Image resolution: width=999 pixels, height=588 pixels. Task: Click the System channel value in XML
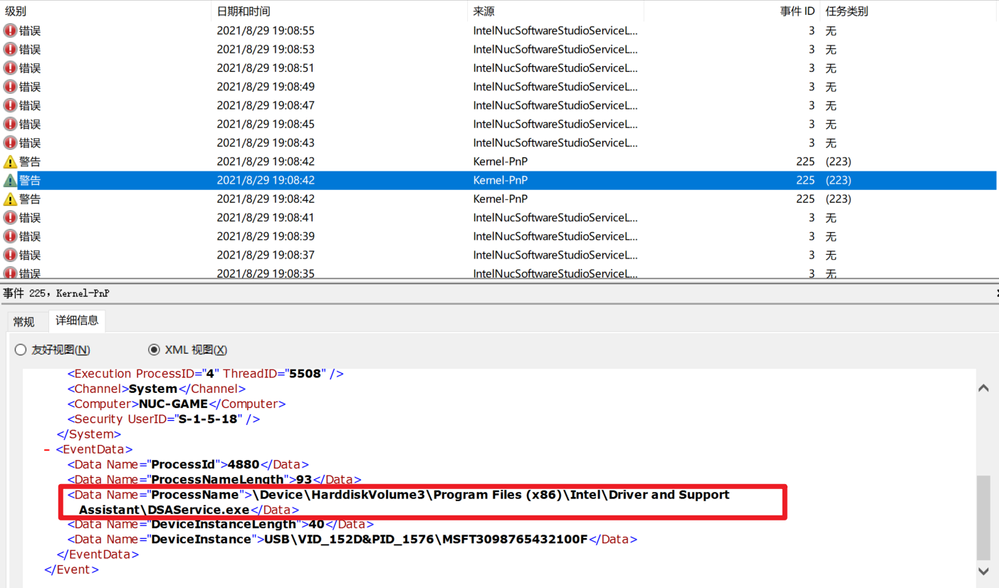click(x=153, y=389)
